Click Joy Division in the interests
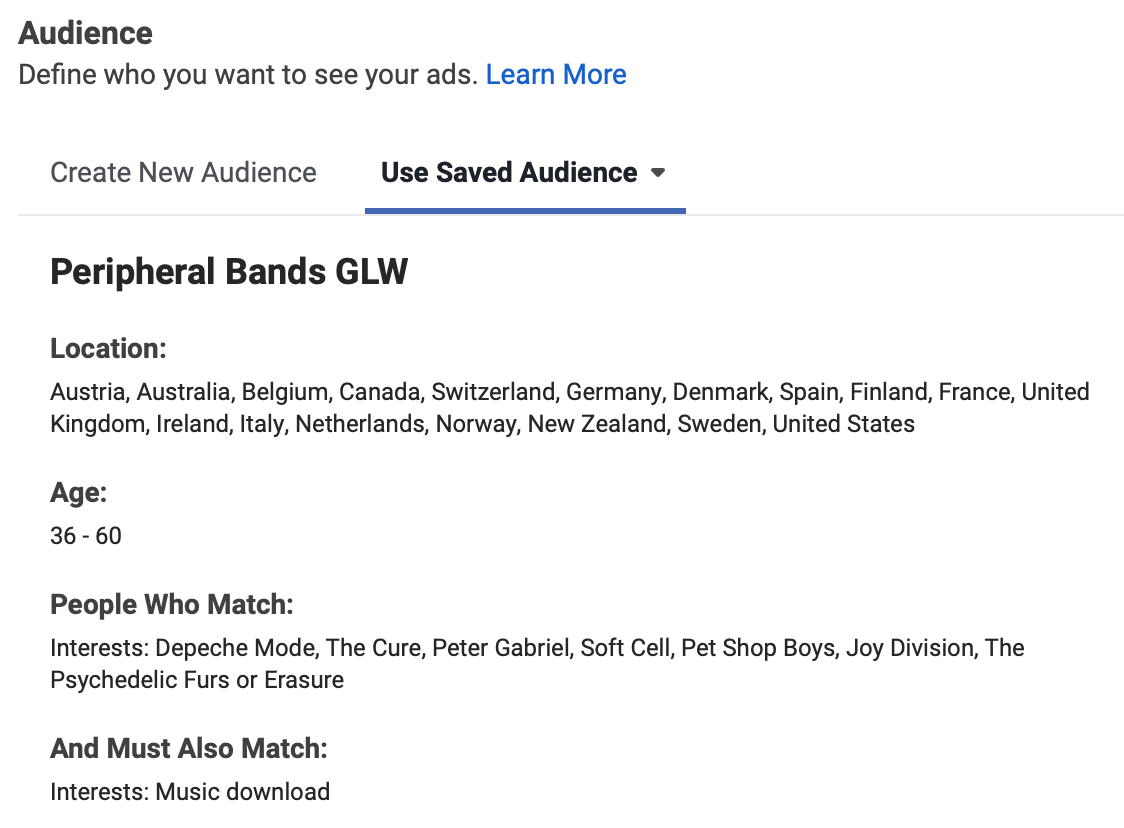Viewport: 1124px width, 828px height. pyautogui.click(x=910, y=649)
